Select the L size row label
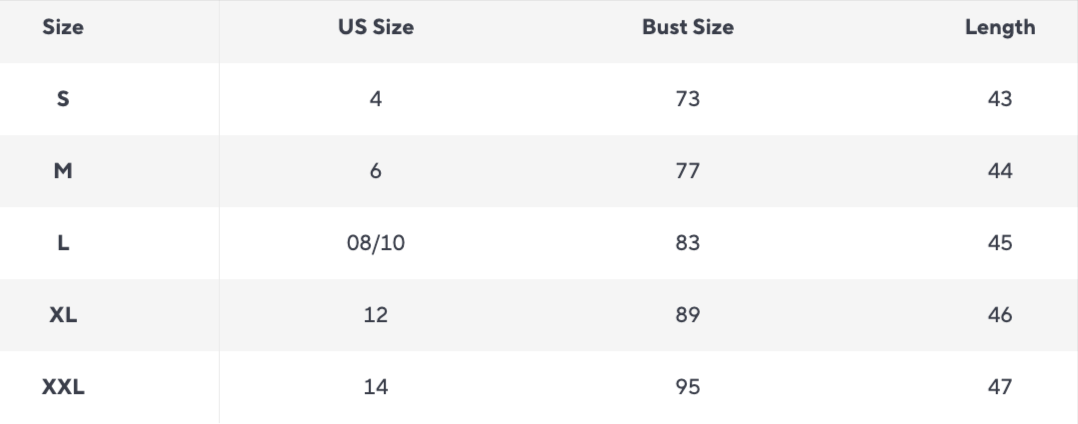1078x424 pixels. click(x=62, y=244)
